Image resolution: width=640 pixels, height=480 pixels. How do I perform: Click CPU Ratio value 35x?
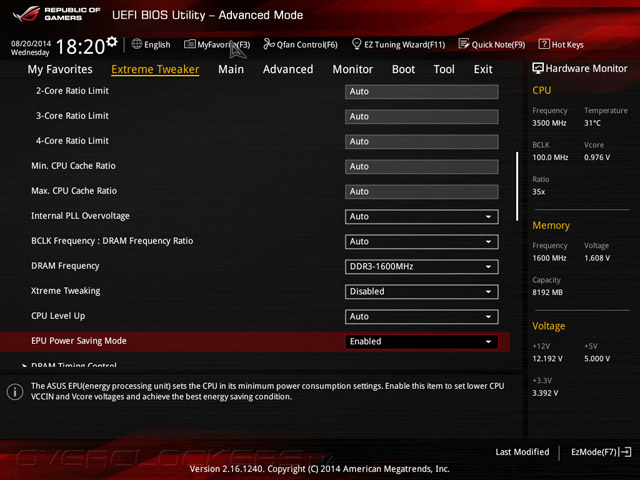(x=538, y=192)
